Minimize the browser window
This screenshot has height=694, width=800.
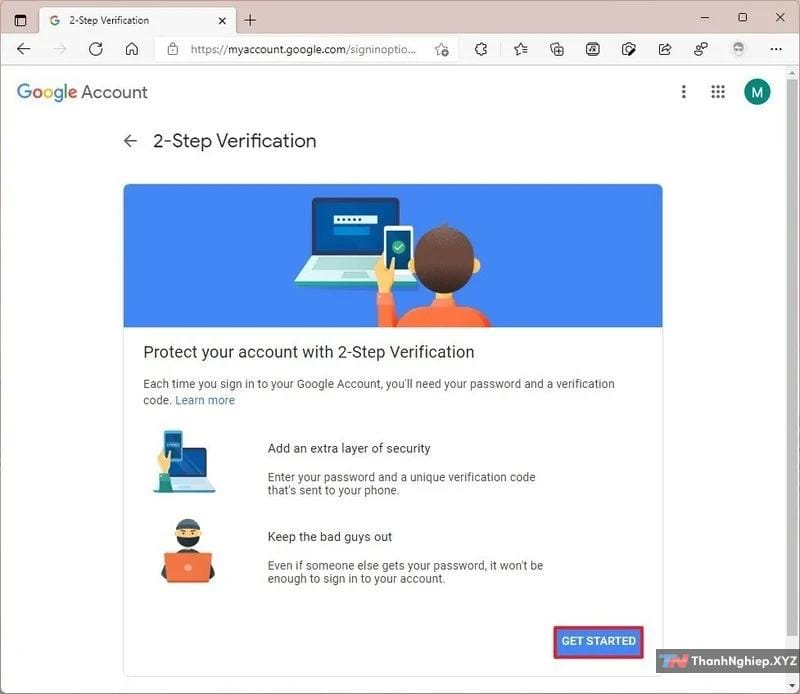705,18
